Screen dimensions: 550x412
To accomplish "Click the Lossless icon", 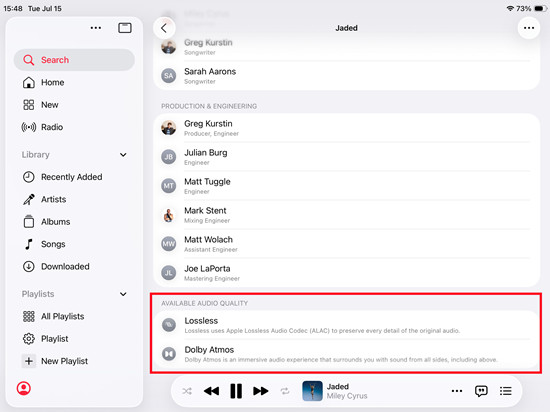I will (169, 325).
